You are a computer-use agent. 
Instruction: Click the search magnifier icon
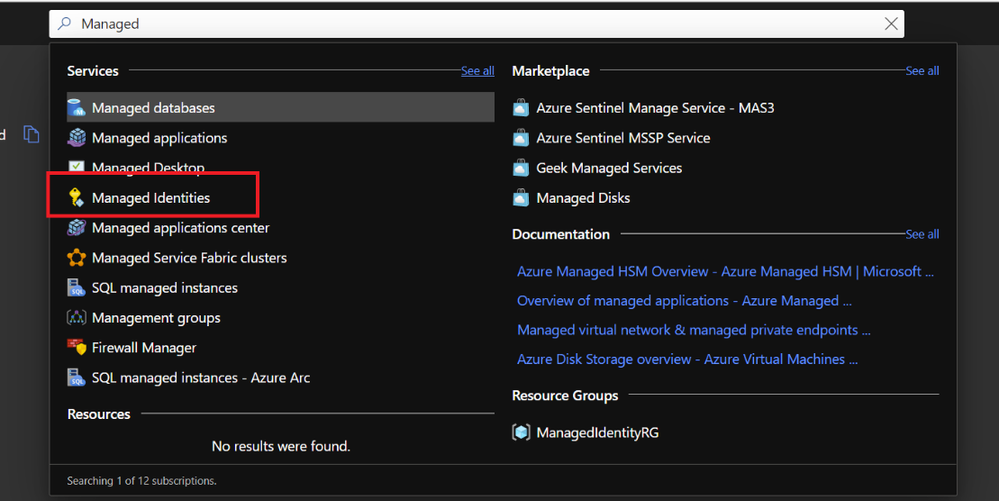click(x=64, y=24)
